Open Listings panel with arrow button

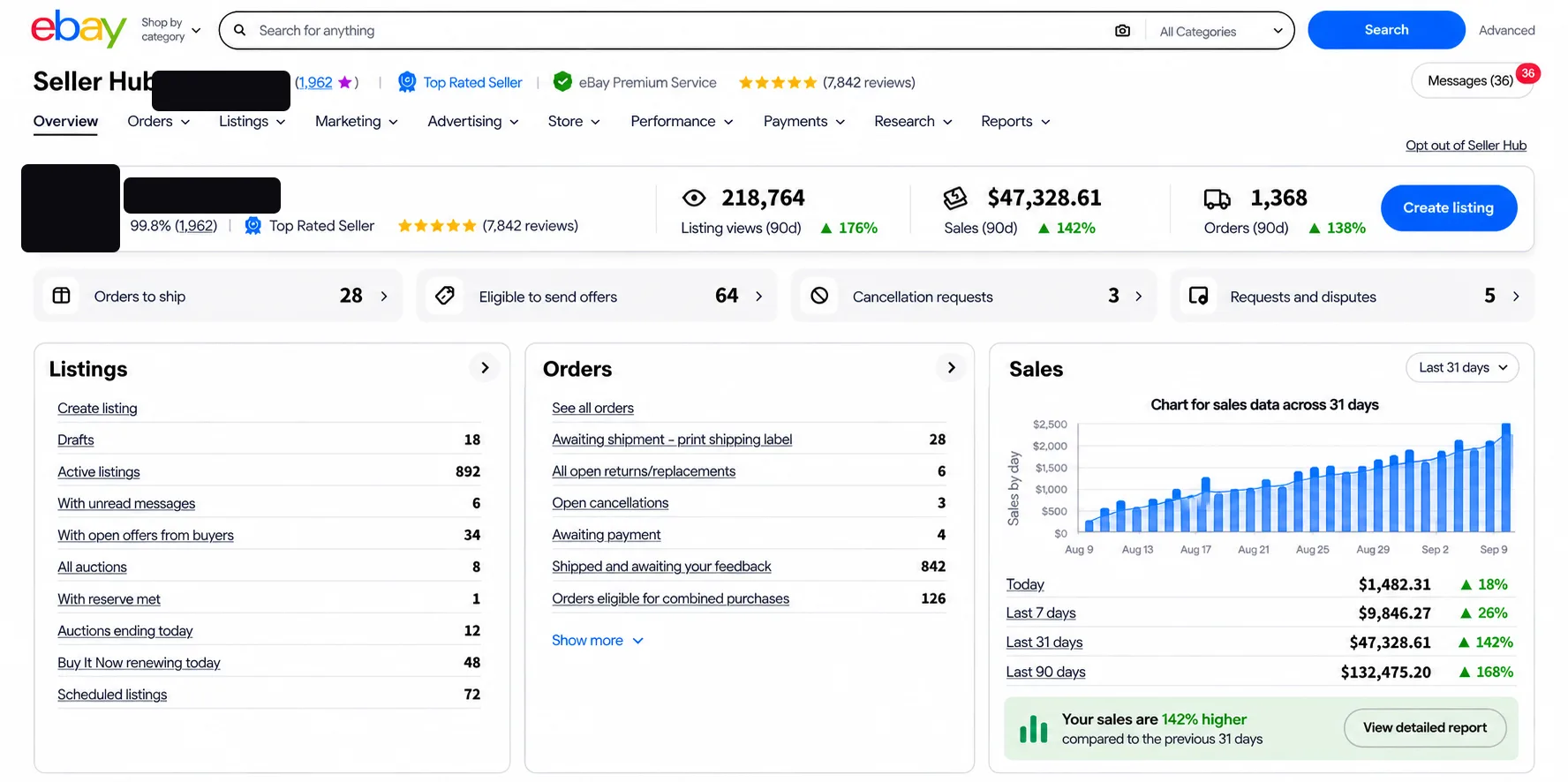click(x=485, y=368)
